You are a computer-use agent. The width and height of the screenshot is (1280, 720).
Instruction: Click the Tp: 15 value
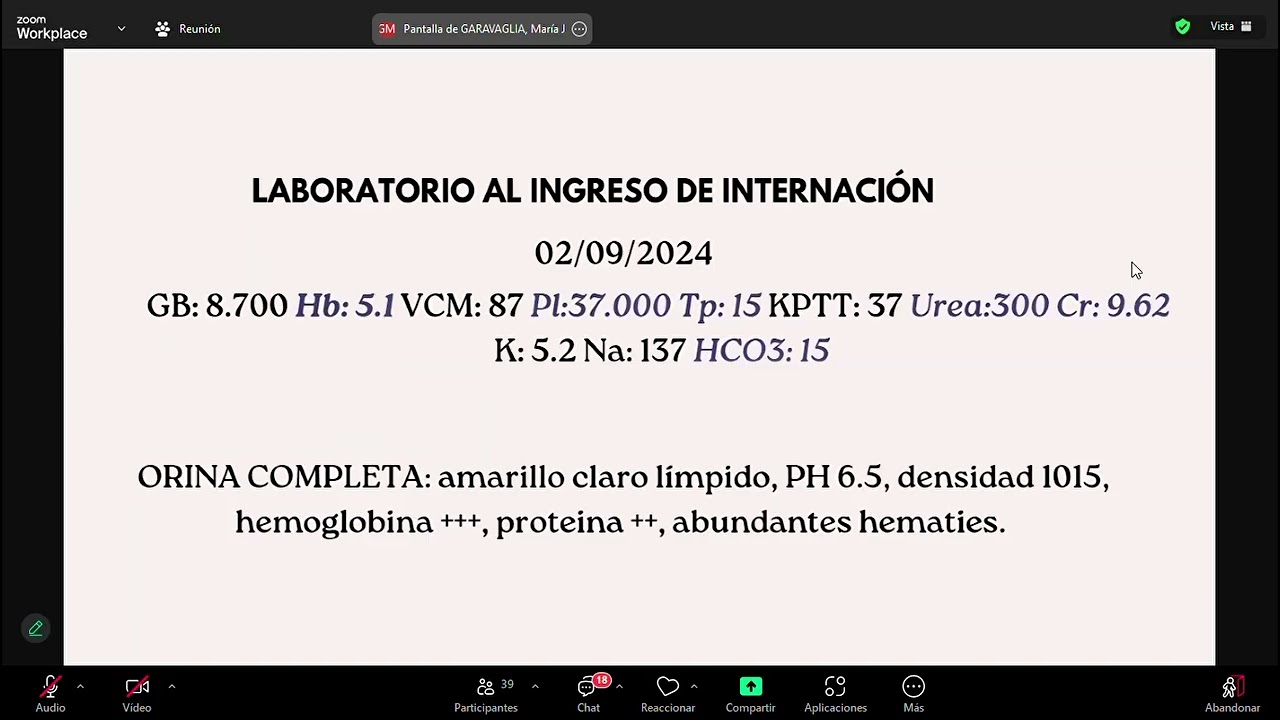point(719,305)
